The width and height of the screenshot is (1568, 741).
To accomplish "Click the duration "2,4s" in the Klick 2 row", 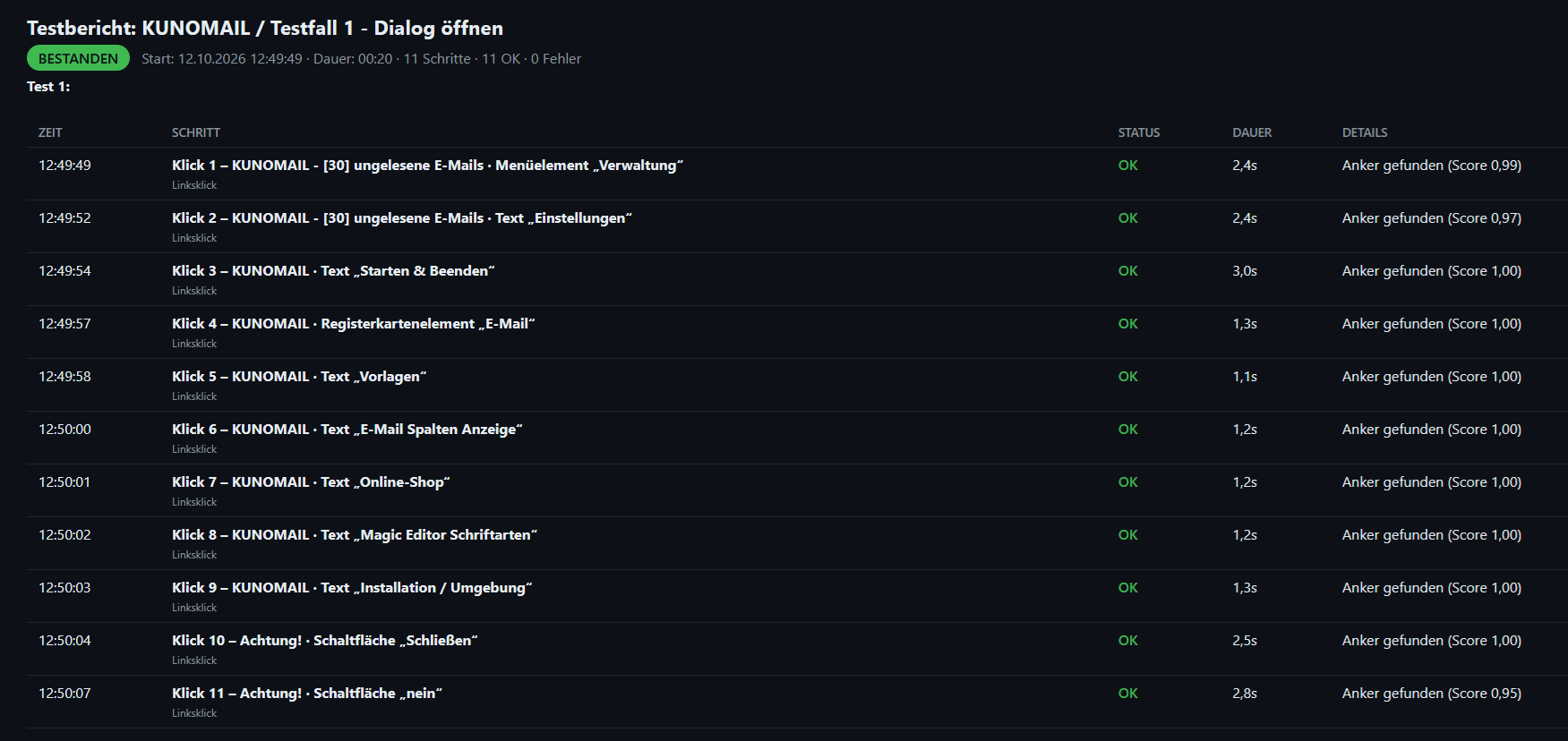I will pos(1245,218).
